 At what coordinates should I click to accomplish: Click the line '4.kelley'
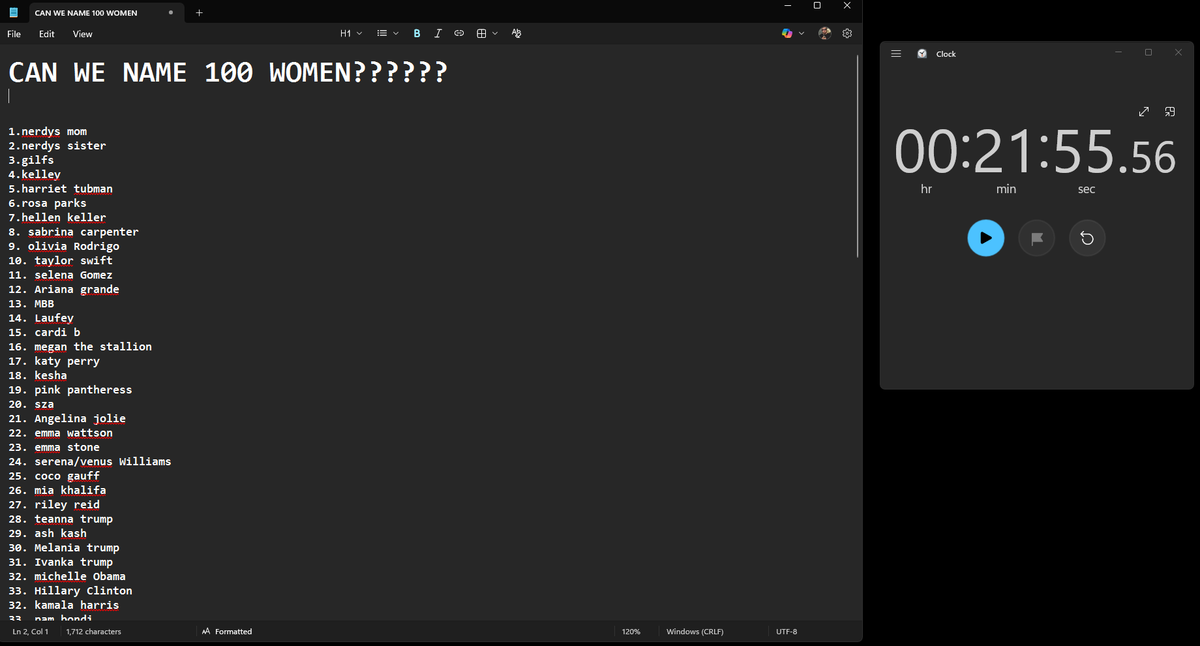click(x=34, y=174)
